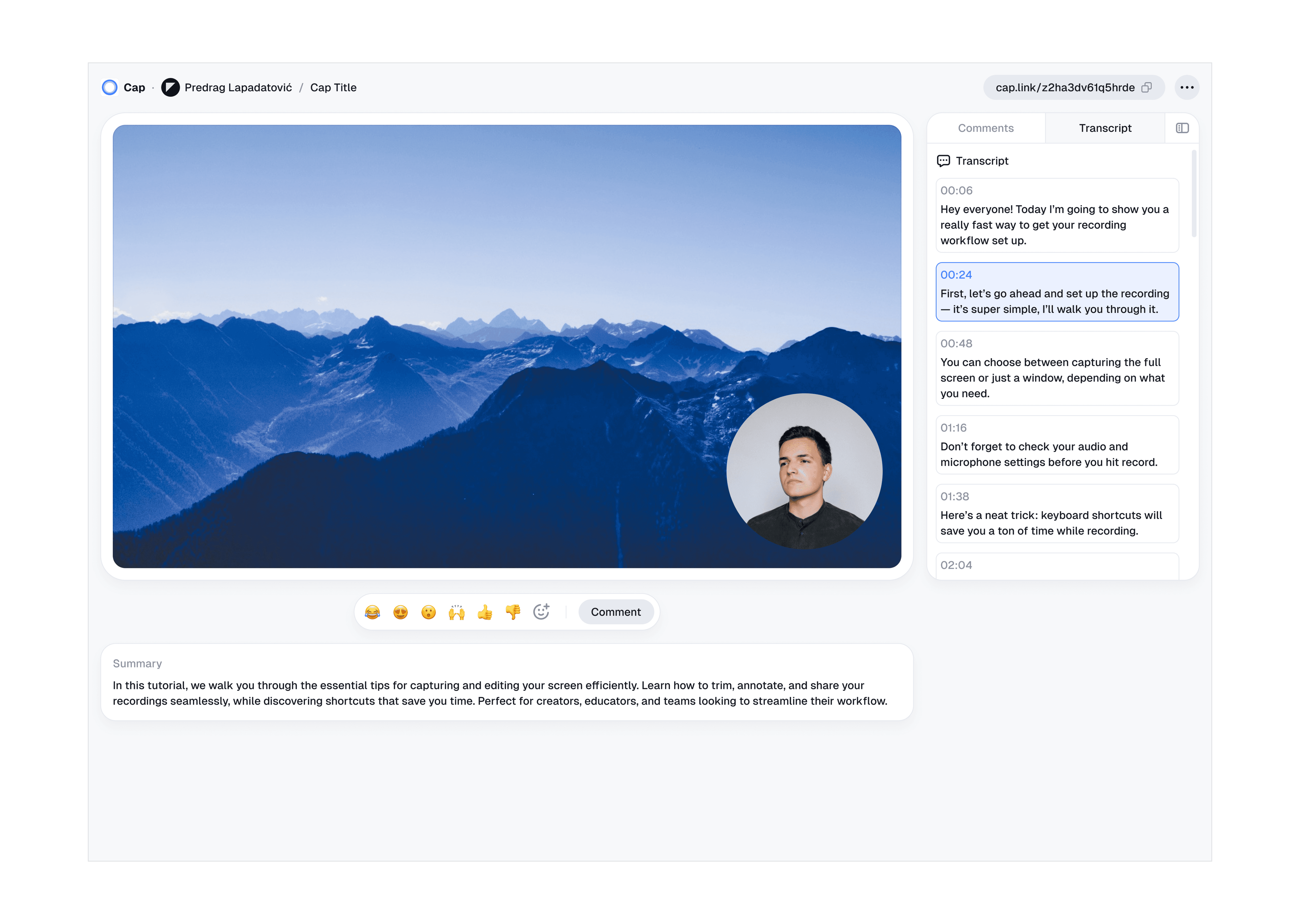
Task: React with the thumbs down emoji
Action: pos(513,612)
